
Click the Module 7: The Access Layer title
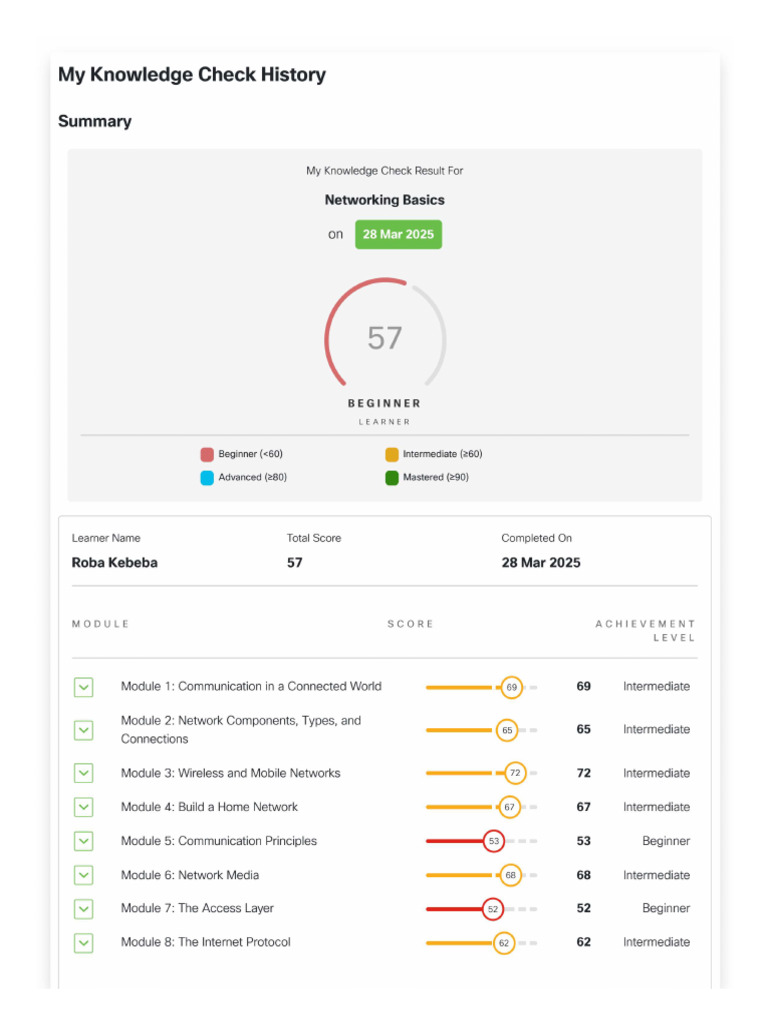(x=197, y=908)
